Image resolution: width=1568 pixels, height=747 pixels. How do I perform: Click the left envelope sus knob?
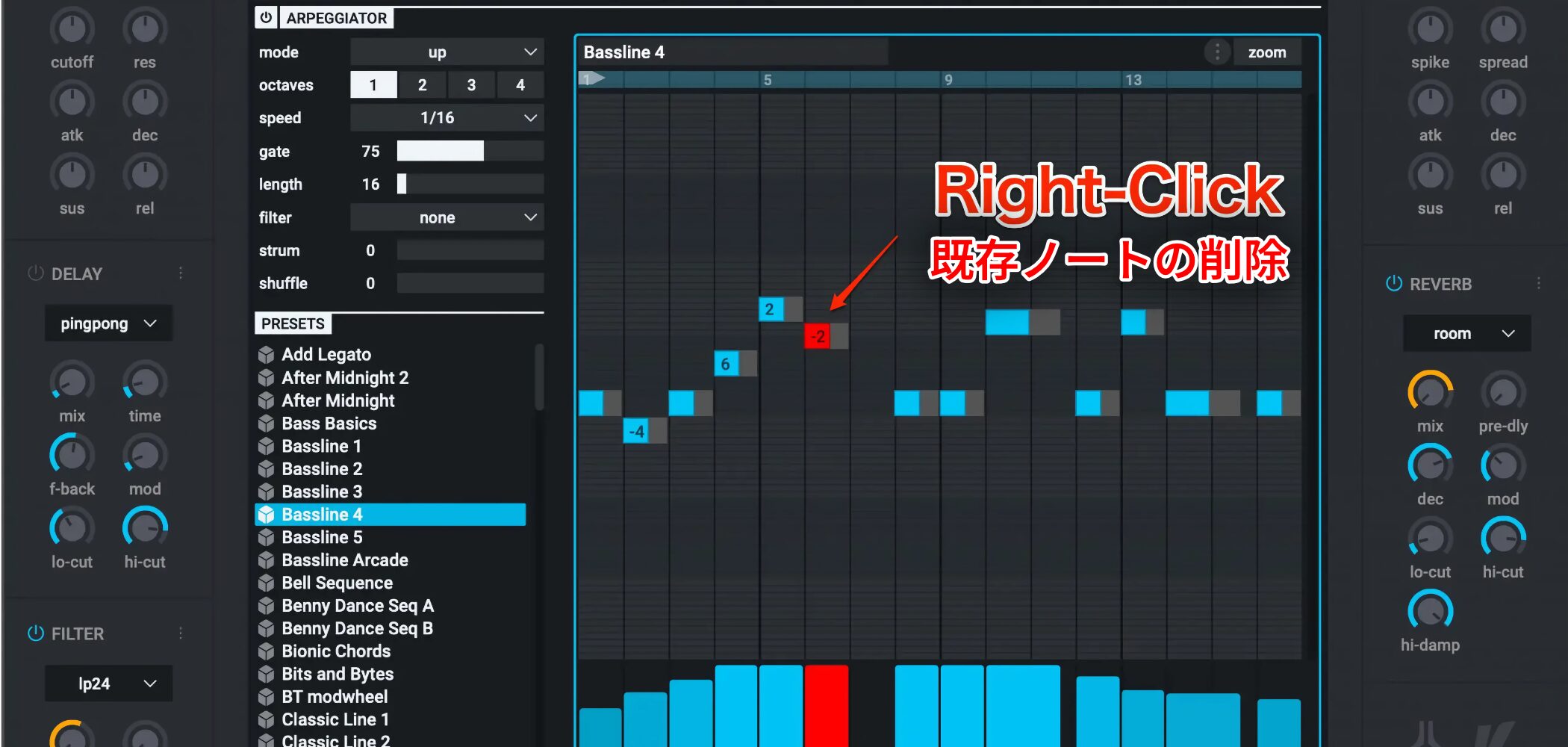(x=72, y=174)
